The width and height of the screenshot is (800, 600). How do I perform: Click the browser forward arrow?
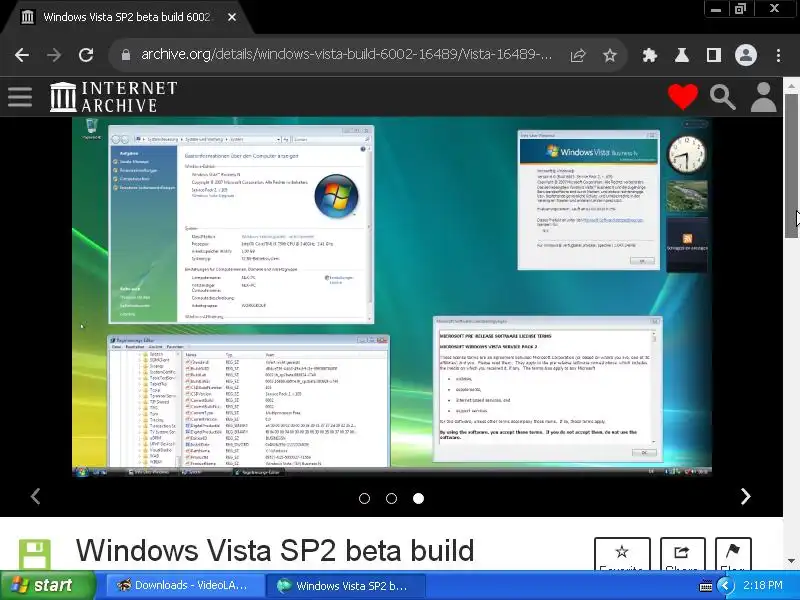coord(54,55)
